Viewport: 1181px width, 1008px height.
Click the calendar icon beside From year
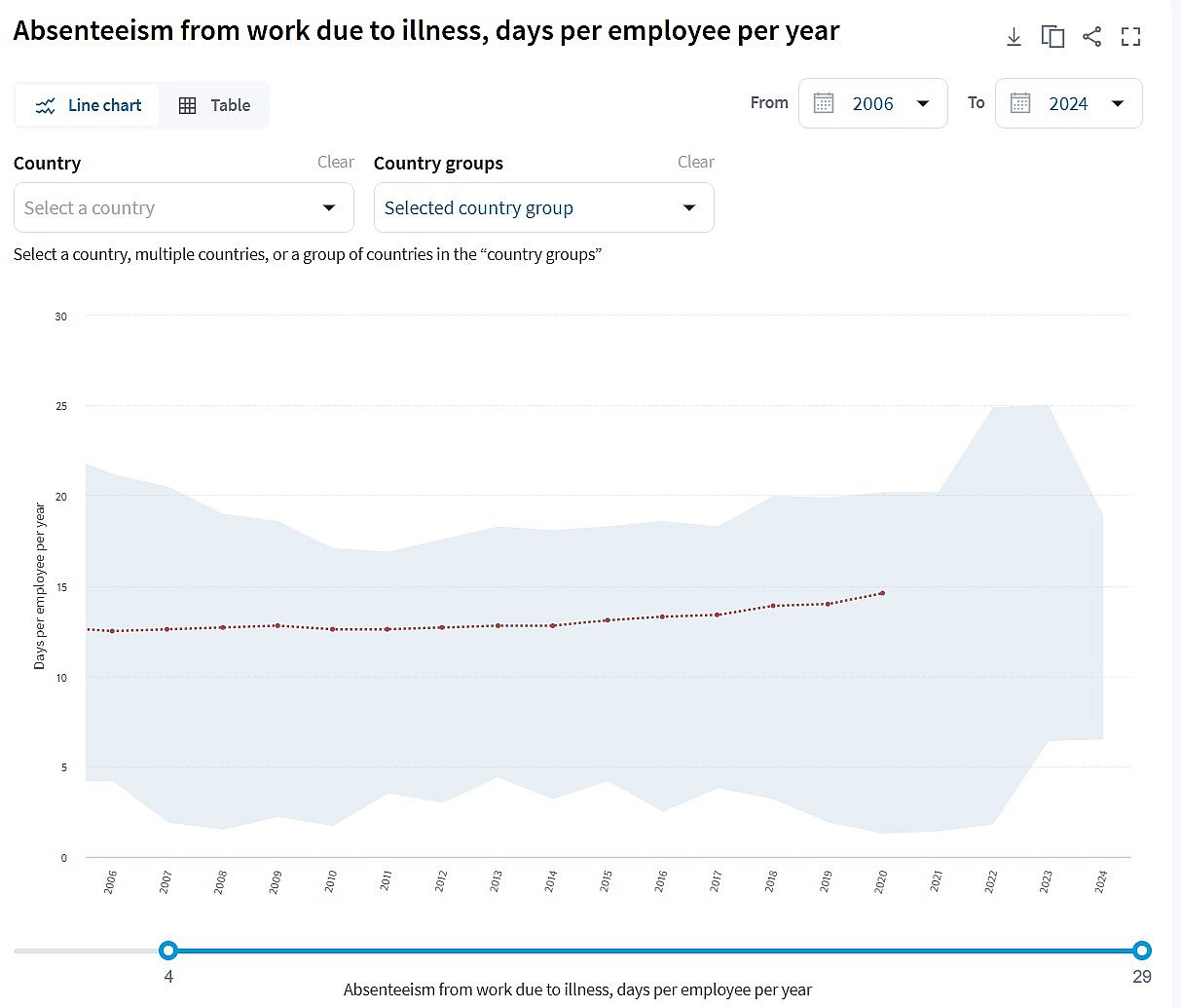823,102
